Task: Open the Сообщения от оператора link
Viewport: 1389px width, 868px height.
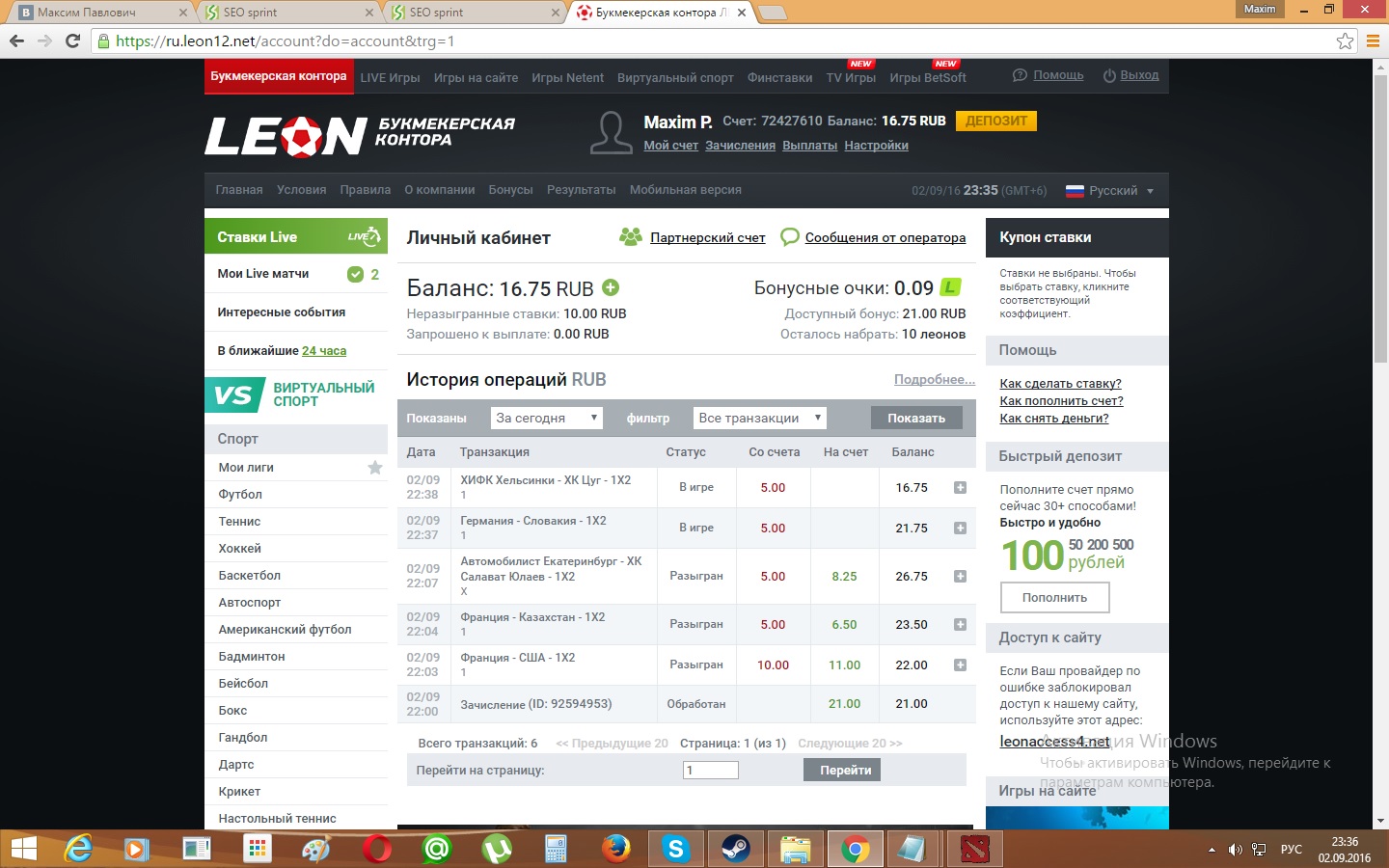Action: pos(885,237)
